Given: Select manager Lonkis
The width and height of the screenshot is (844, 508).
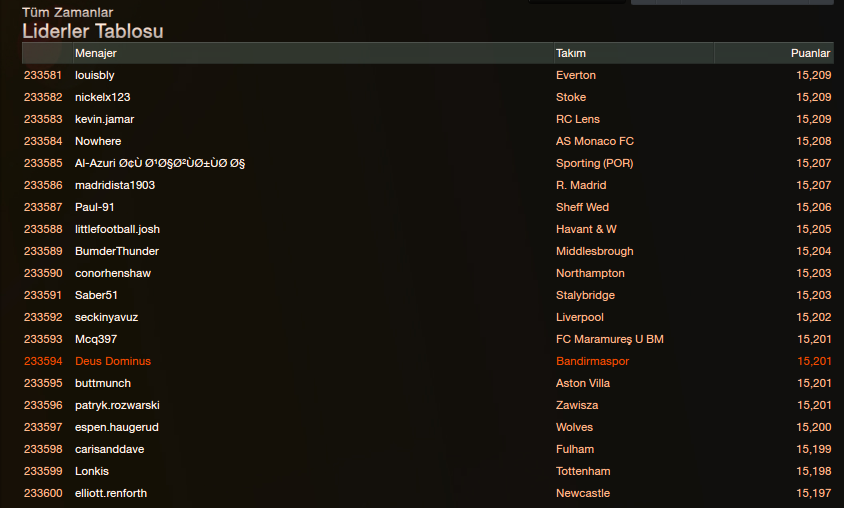Looking at the screenshot, I should tap(92, 471).
